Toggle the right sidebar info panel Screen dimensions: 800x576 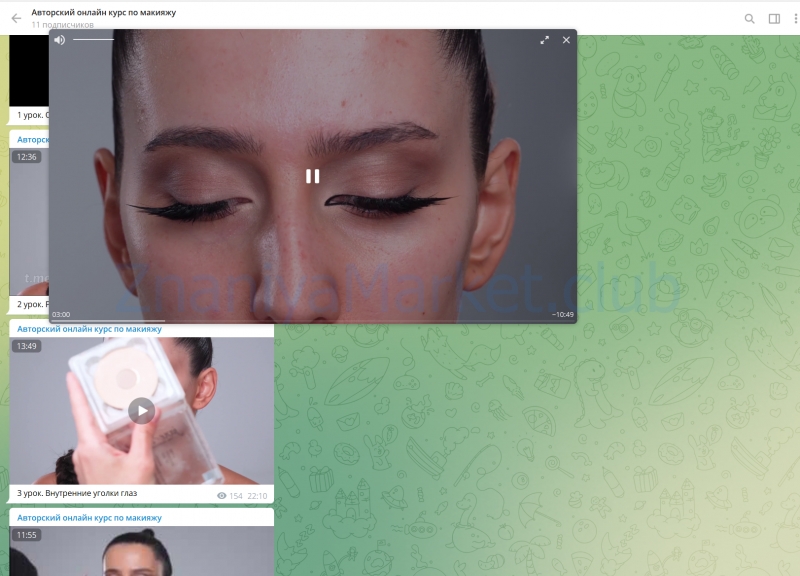[x=774, y=18]
